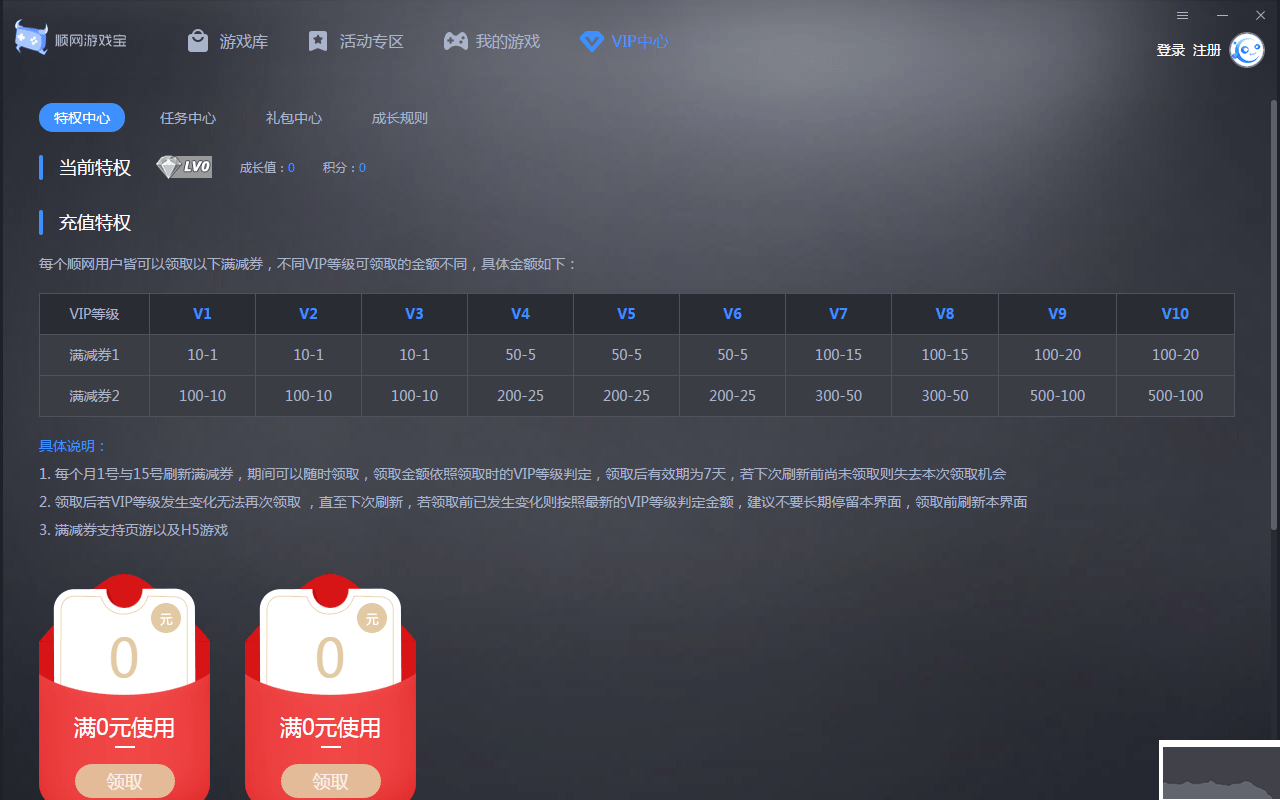Switch to the 任务中心 tab
The height and width of the screenshot is (800, 1280).
[188, 117]
